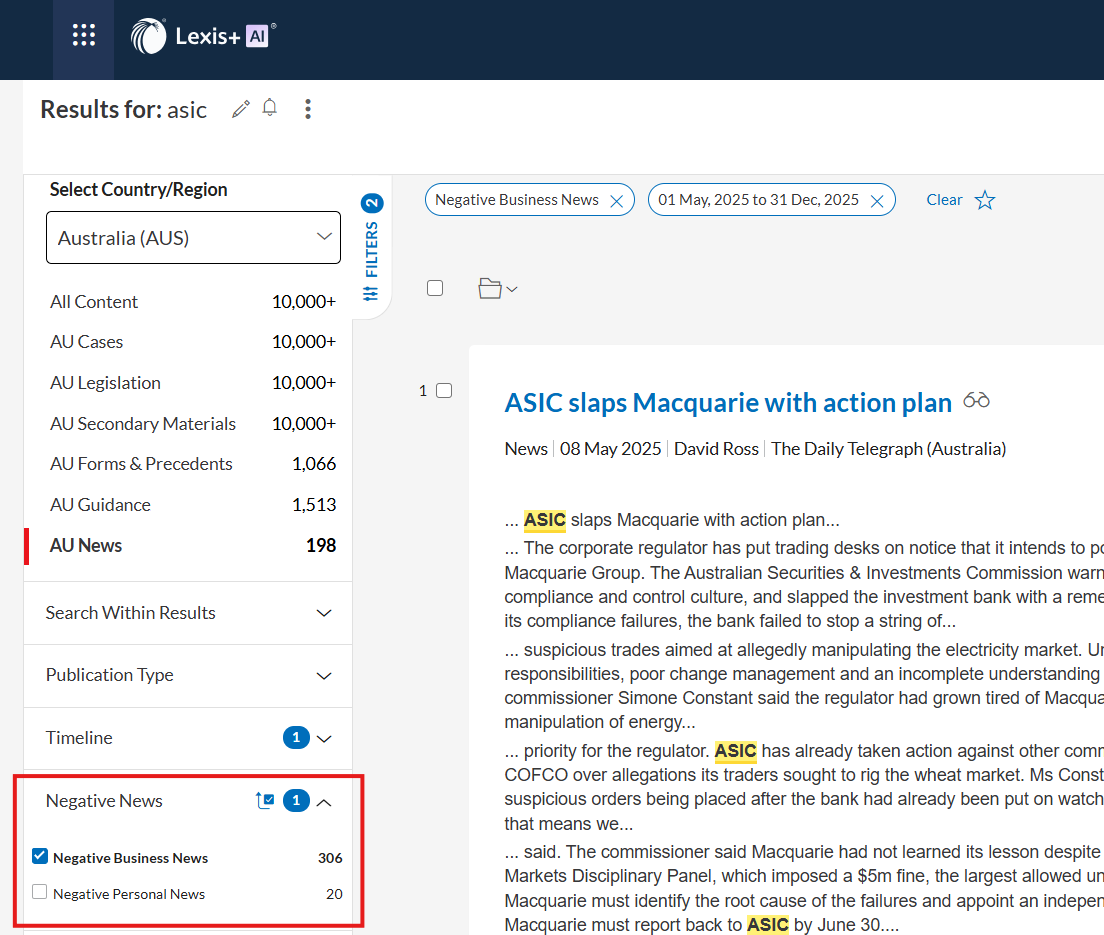Create an alert with the bell icon

click(270, 108)
